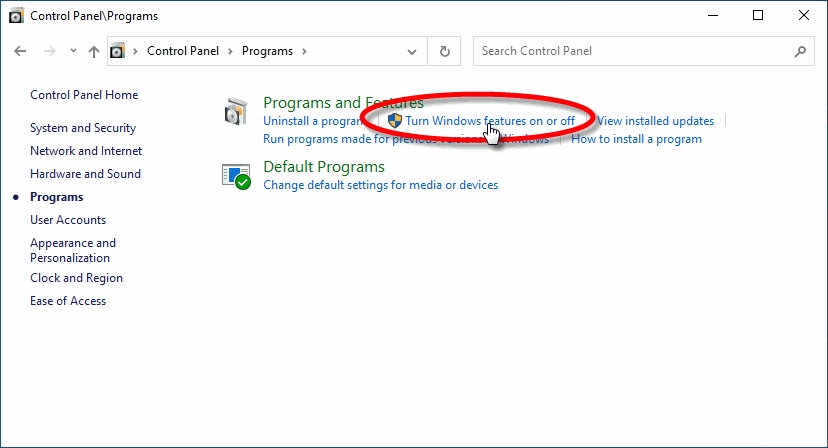828x448 pixels.
Task: Click the shield icon for Windows features
Action: [394, 121]
